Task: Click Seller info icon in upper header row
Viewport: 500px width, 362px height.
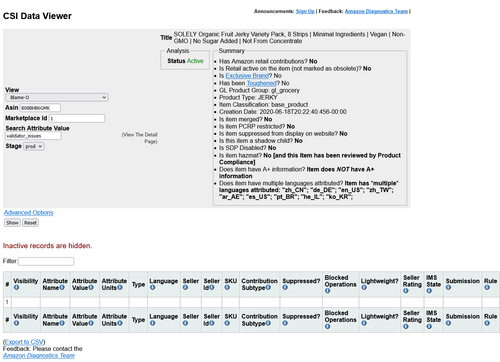Action: [185, 288]
